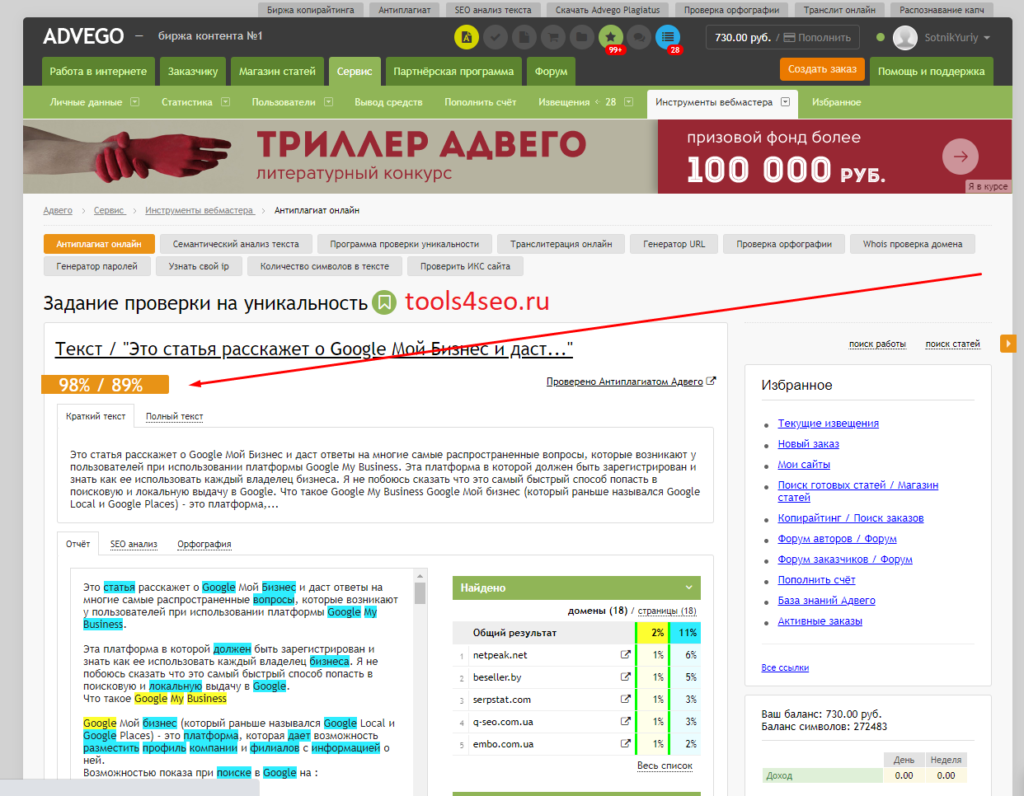
Task: Expand Статистика submenu arrow
Action: coord(225,102)
